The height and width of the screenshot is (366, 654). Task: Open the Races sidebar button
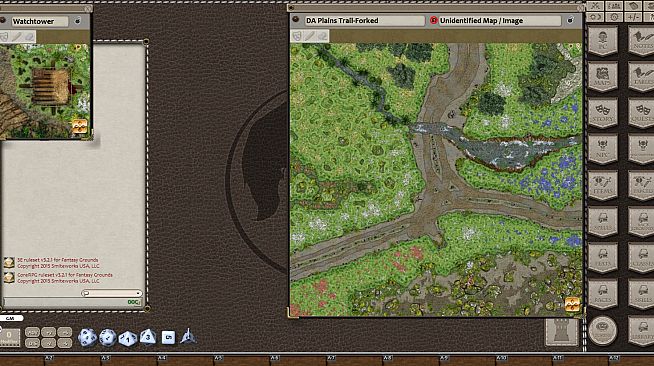[x=603, y=294]
